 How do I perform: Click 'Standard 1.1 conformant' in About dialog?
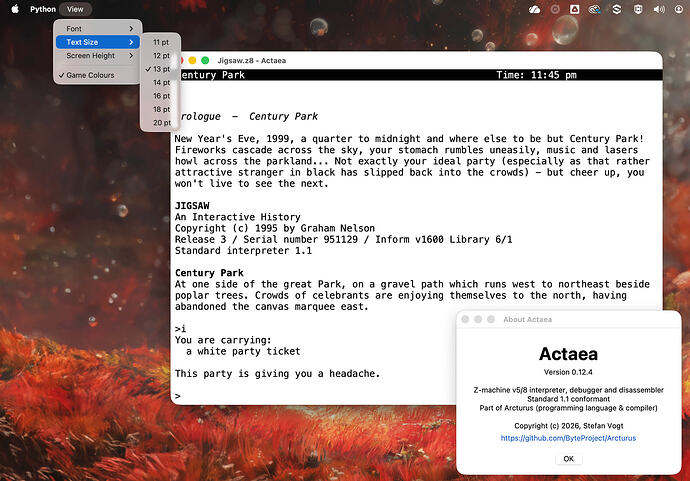[569, 399]
